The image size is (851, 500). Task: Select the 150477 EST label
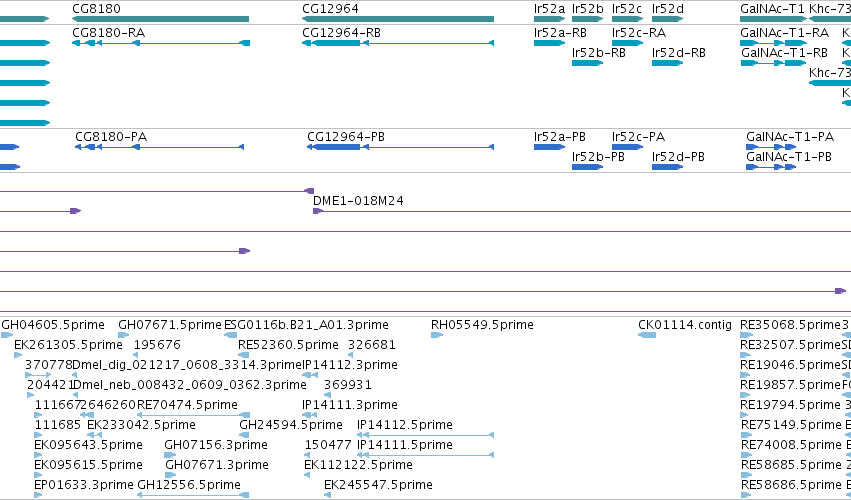click(x=328, y=445)
